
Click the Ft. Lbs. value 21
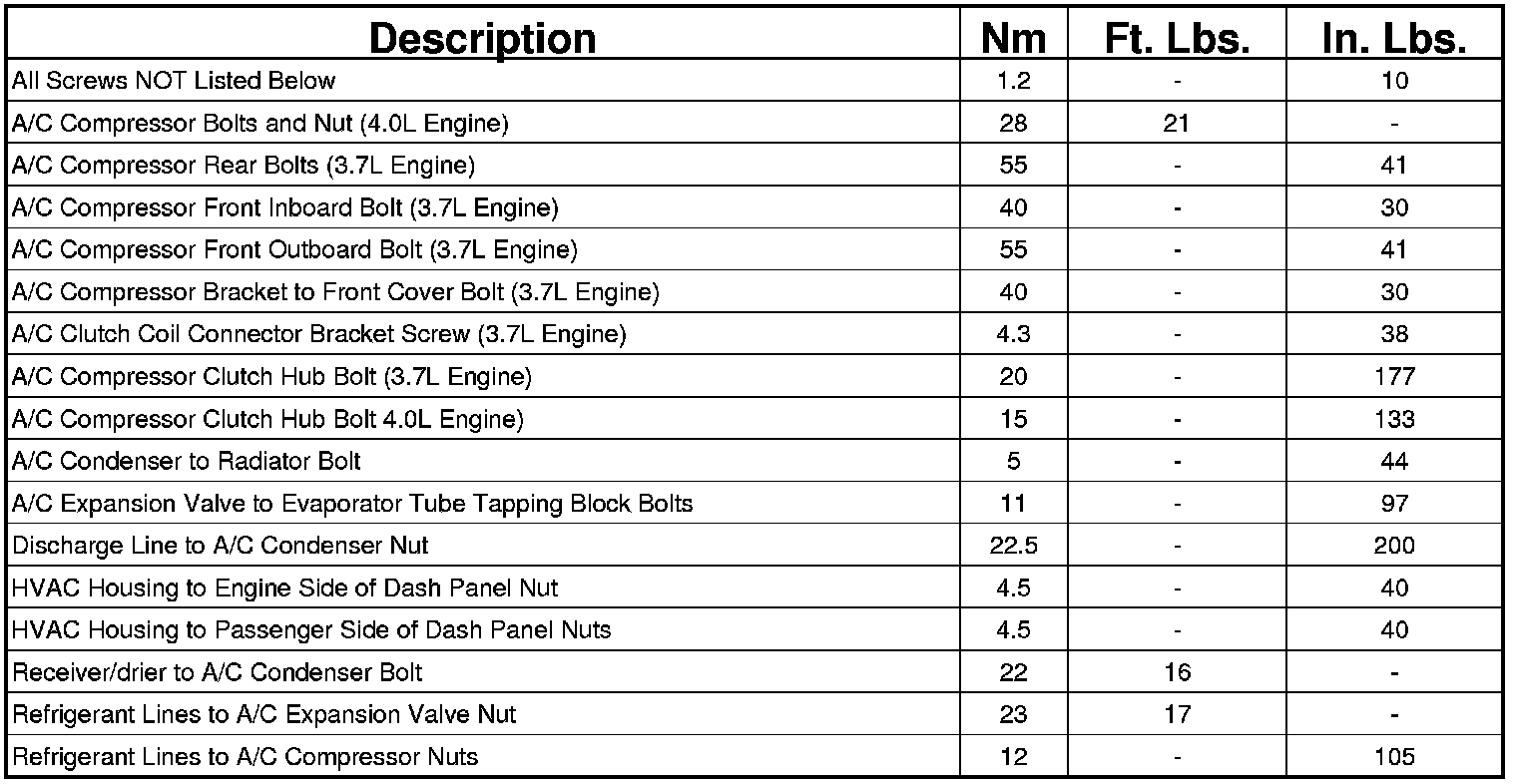pos(1177,124)
